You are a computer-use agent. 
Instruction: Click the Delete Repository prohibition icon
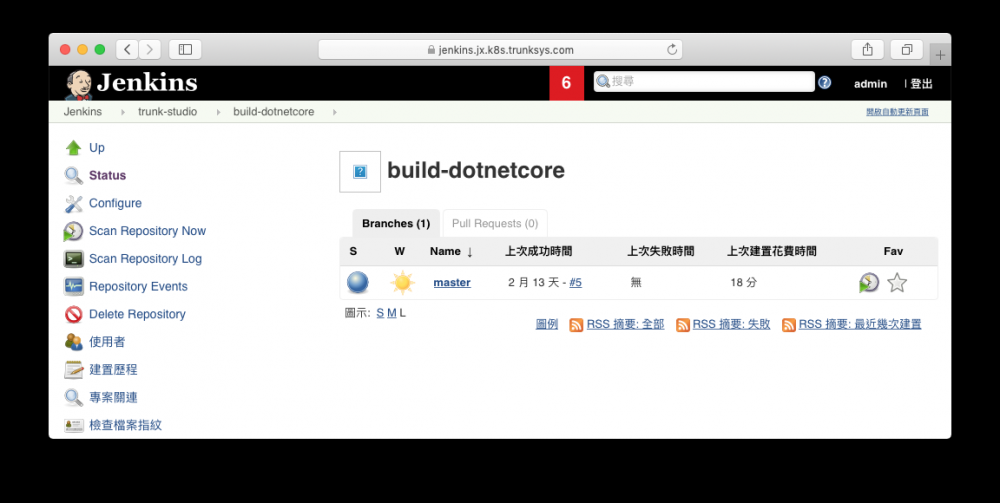[x=73, y=314]
